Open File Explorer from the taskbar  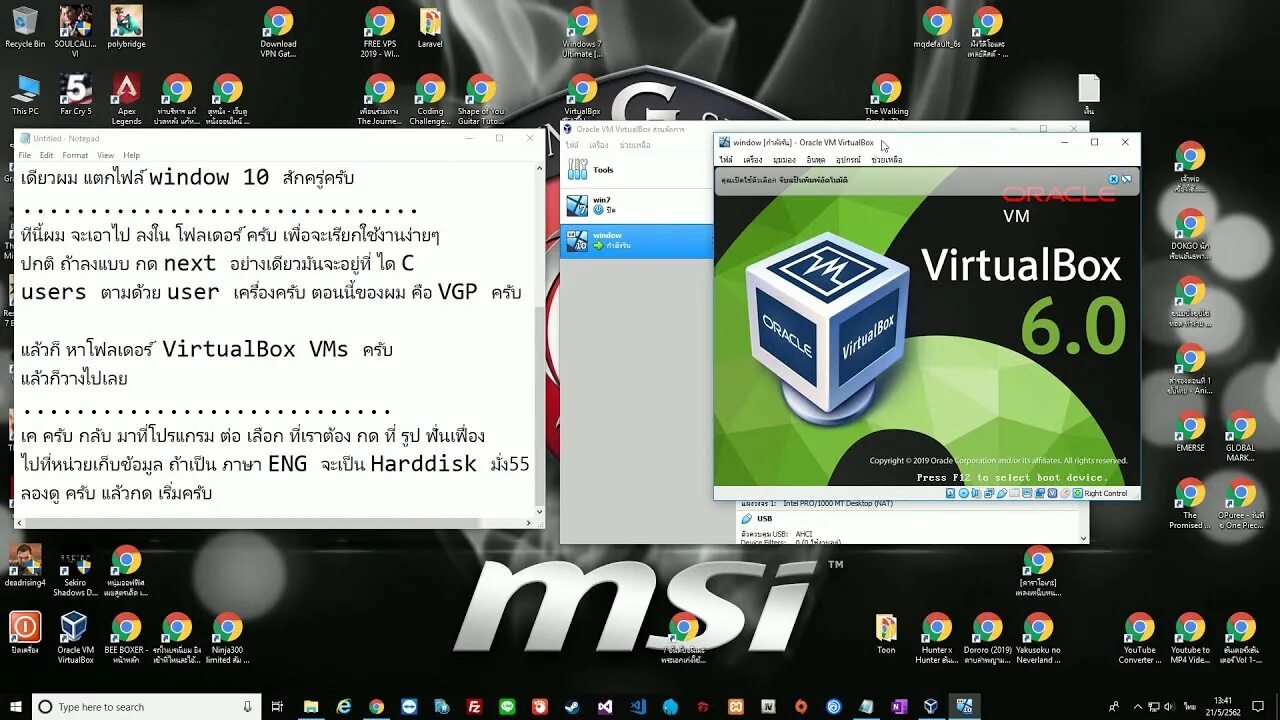point(311,706)
